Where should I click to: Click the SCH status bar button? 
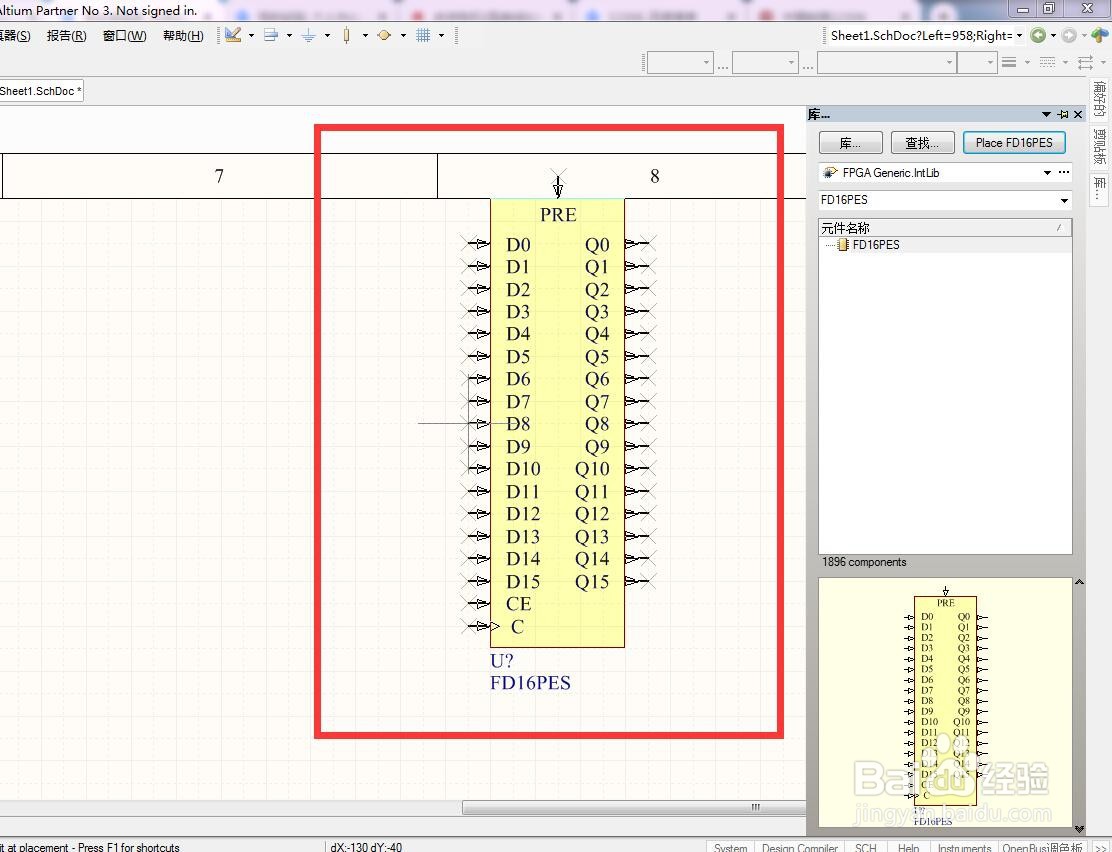click(x=865, y=847)
